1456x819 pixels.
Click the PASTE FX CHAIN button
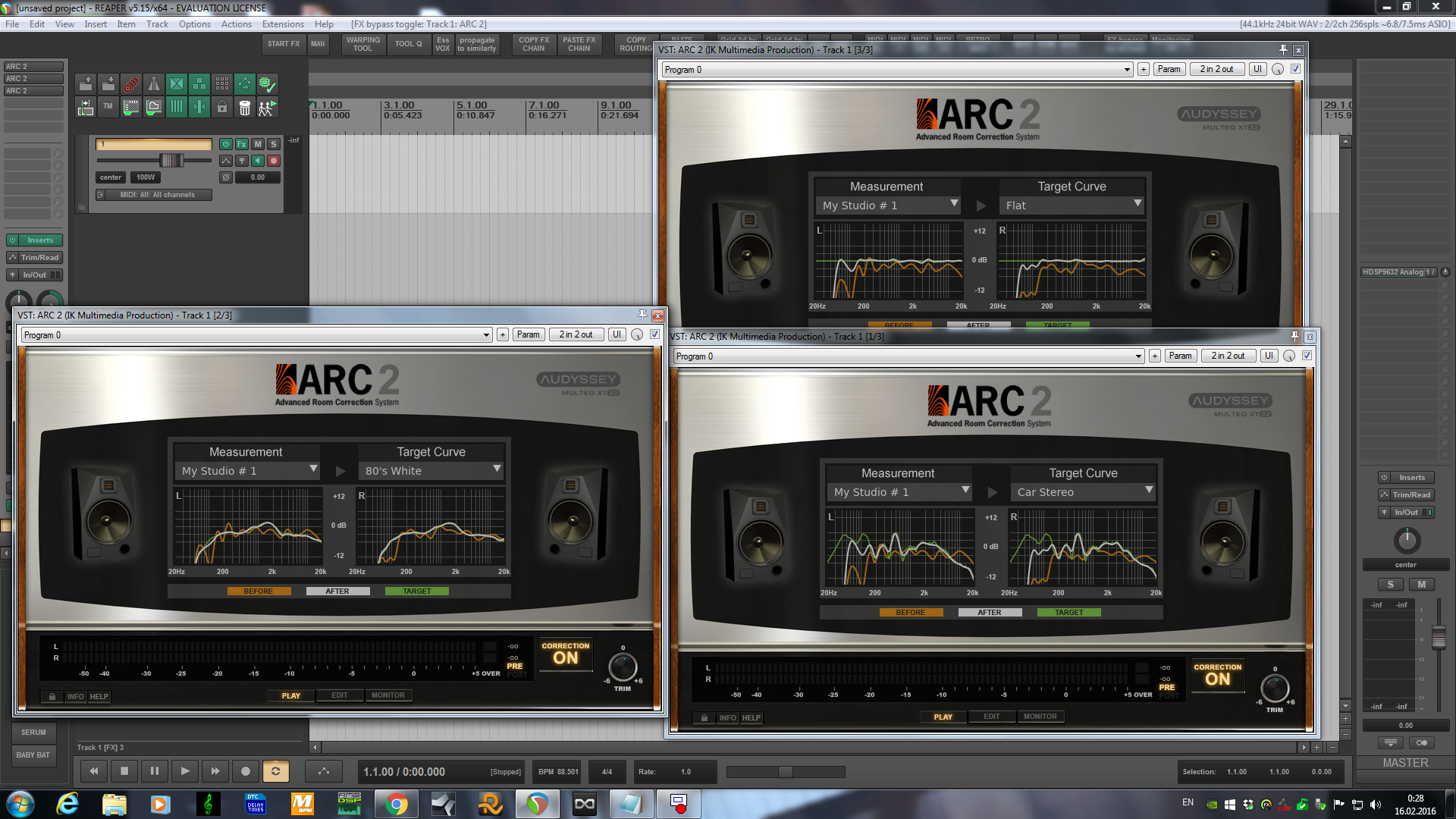coord(579,44)
